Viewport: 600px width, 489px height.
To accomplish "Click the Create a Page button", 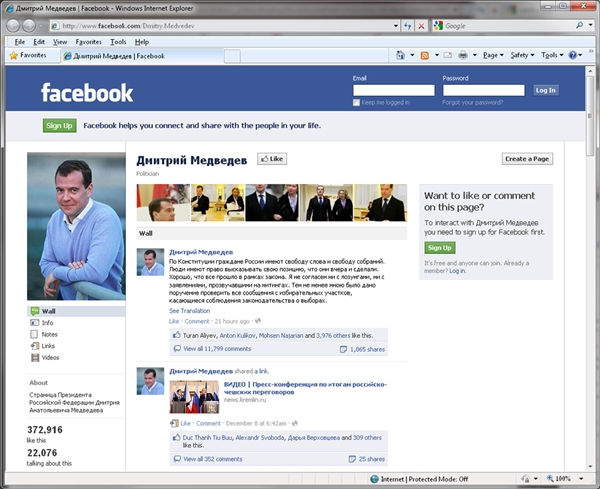I will 527,158.
